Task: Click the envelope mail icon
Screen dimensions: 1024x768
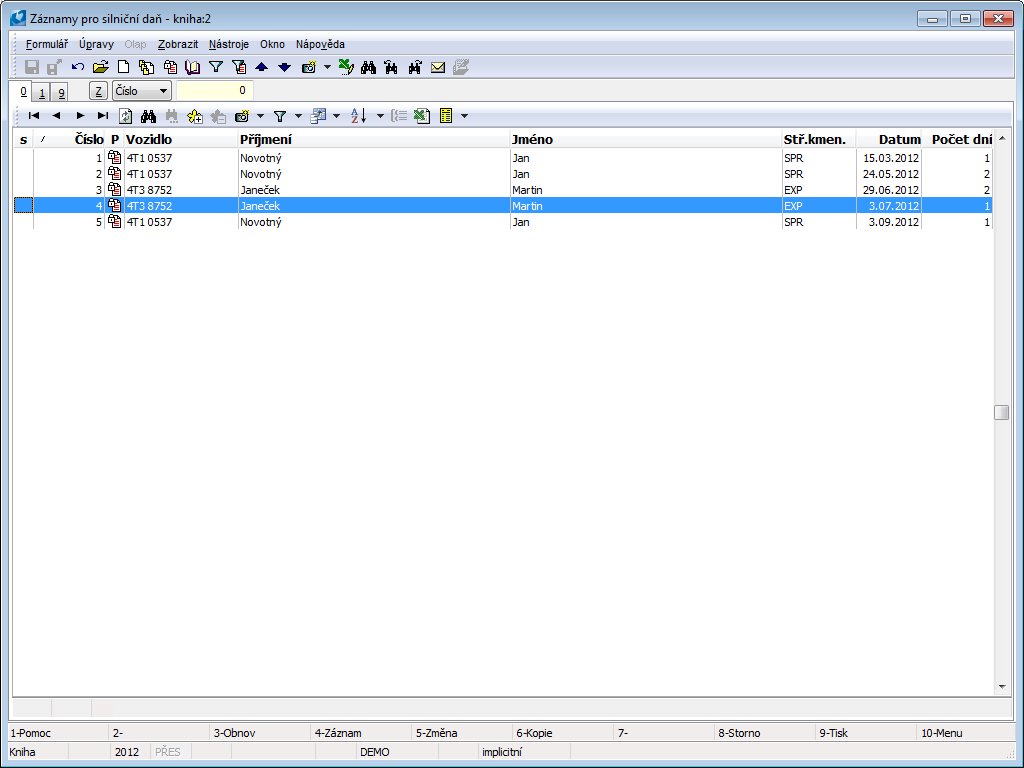Action: tap(438, 67)
